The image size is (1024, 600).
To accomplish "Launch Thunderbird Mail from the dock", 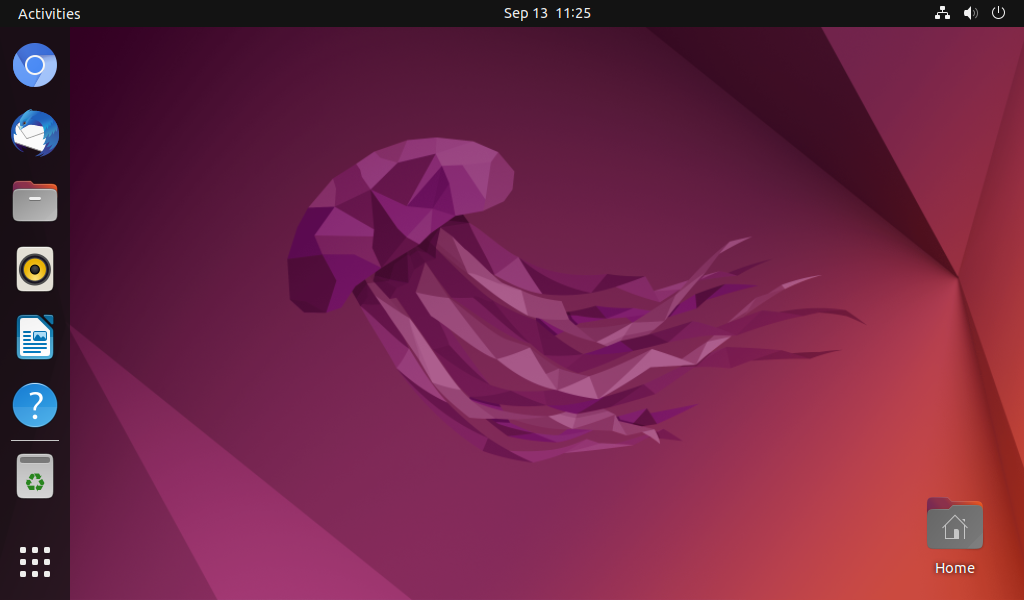I will coord(35,133).
